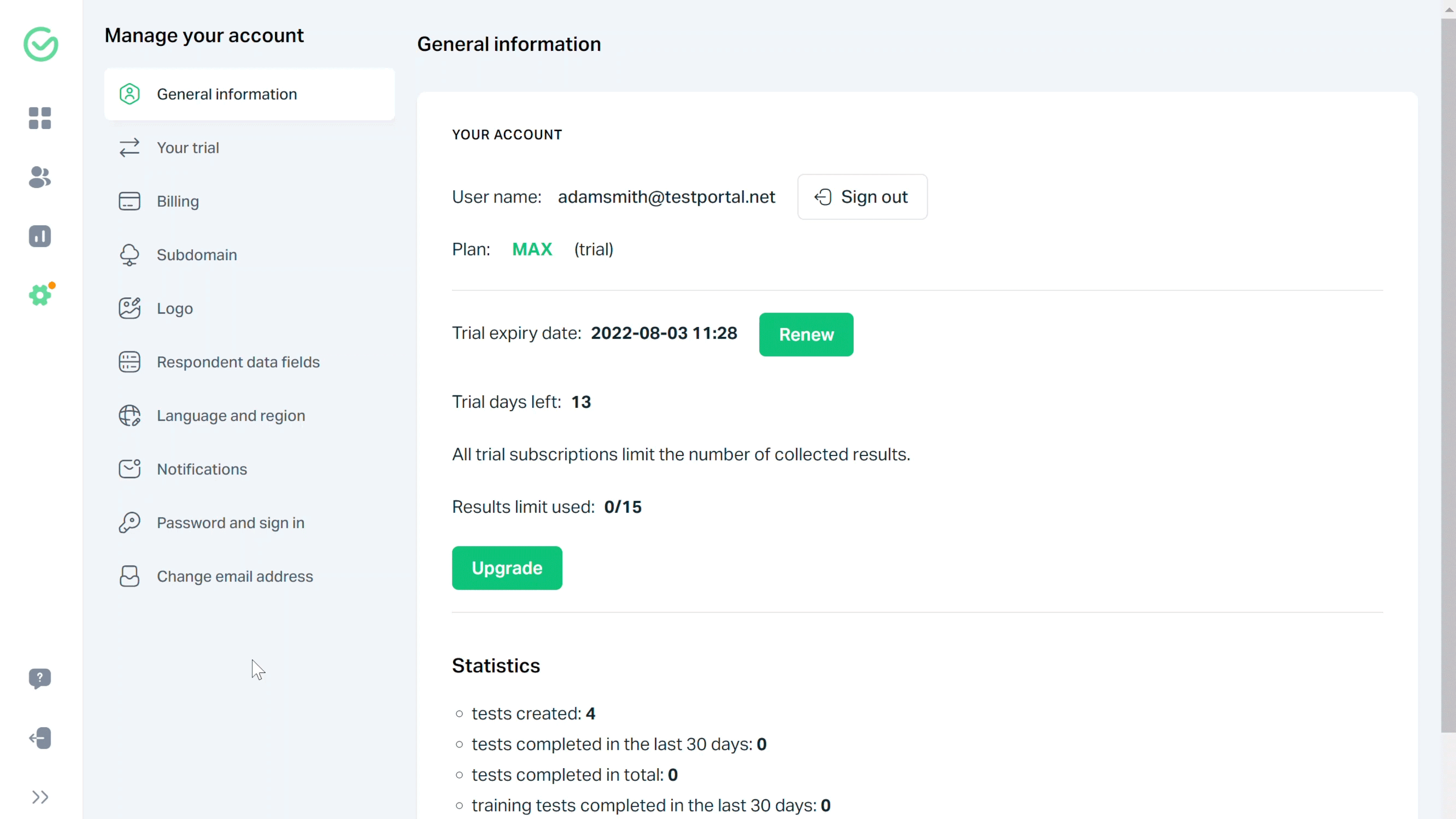The height and width of the screenshot is (819, 1456).
Task: Open the respondents people icon
Action: click(x=39, y=177)
